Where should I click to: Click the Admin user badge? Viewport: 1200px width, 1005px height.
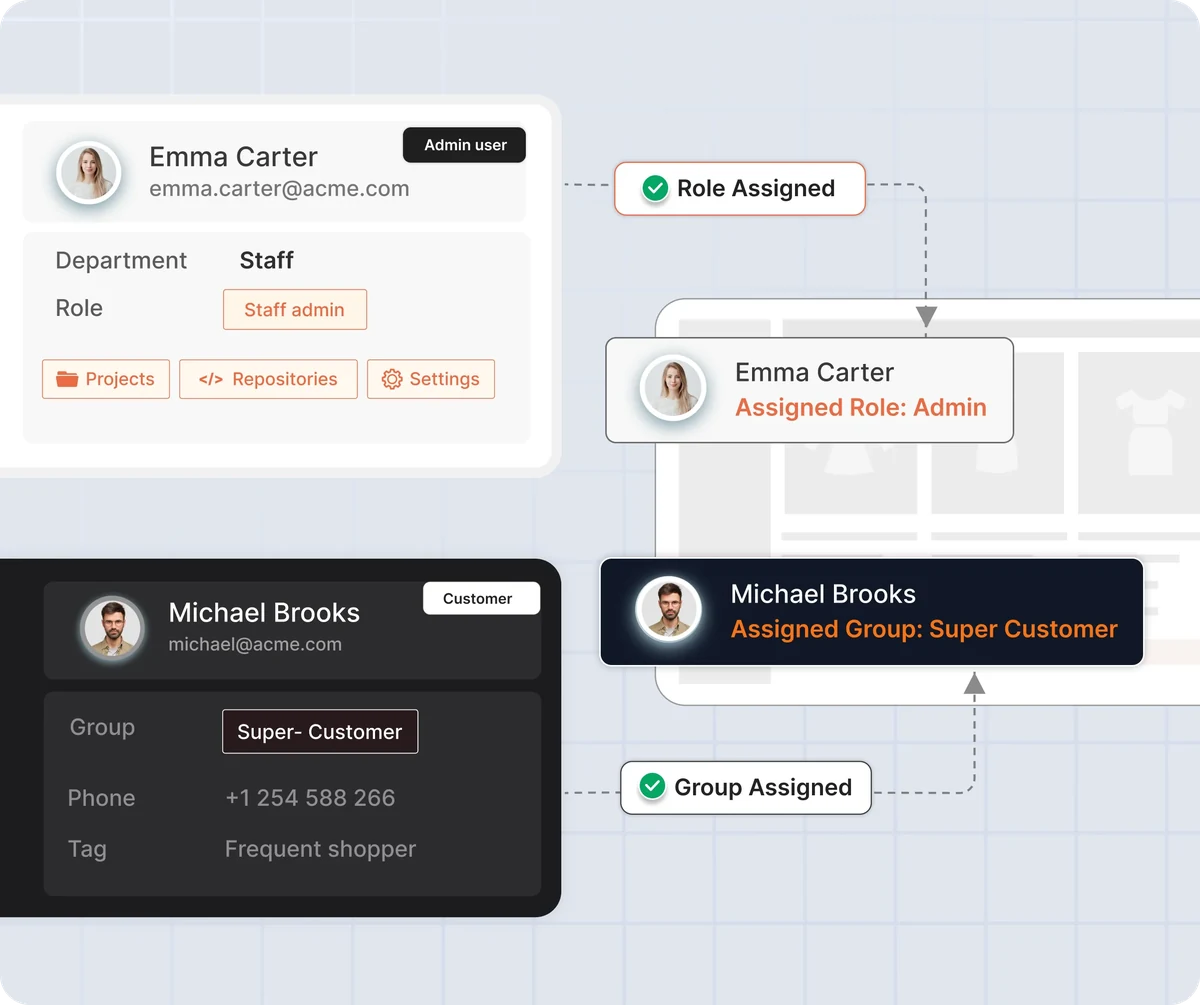click(x=464, y=145)
